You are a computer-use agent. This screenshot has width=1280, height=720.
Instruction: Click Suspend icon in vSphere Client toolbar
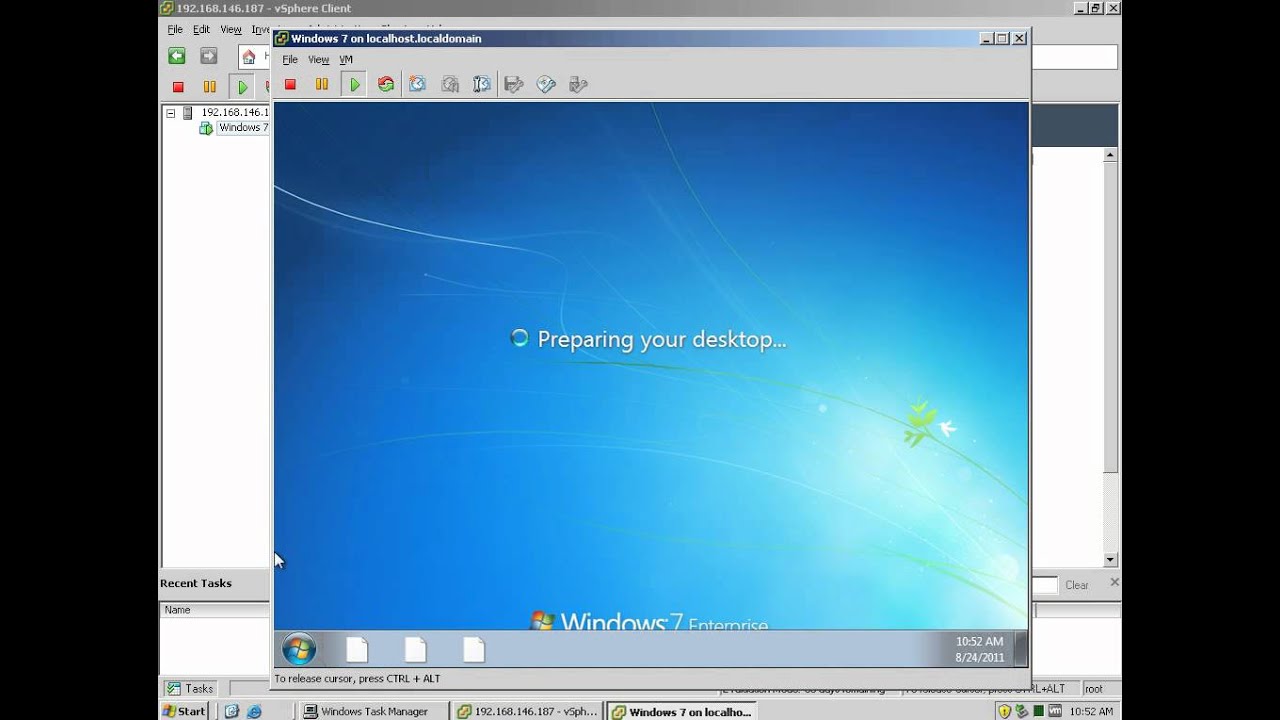point(210,87)
